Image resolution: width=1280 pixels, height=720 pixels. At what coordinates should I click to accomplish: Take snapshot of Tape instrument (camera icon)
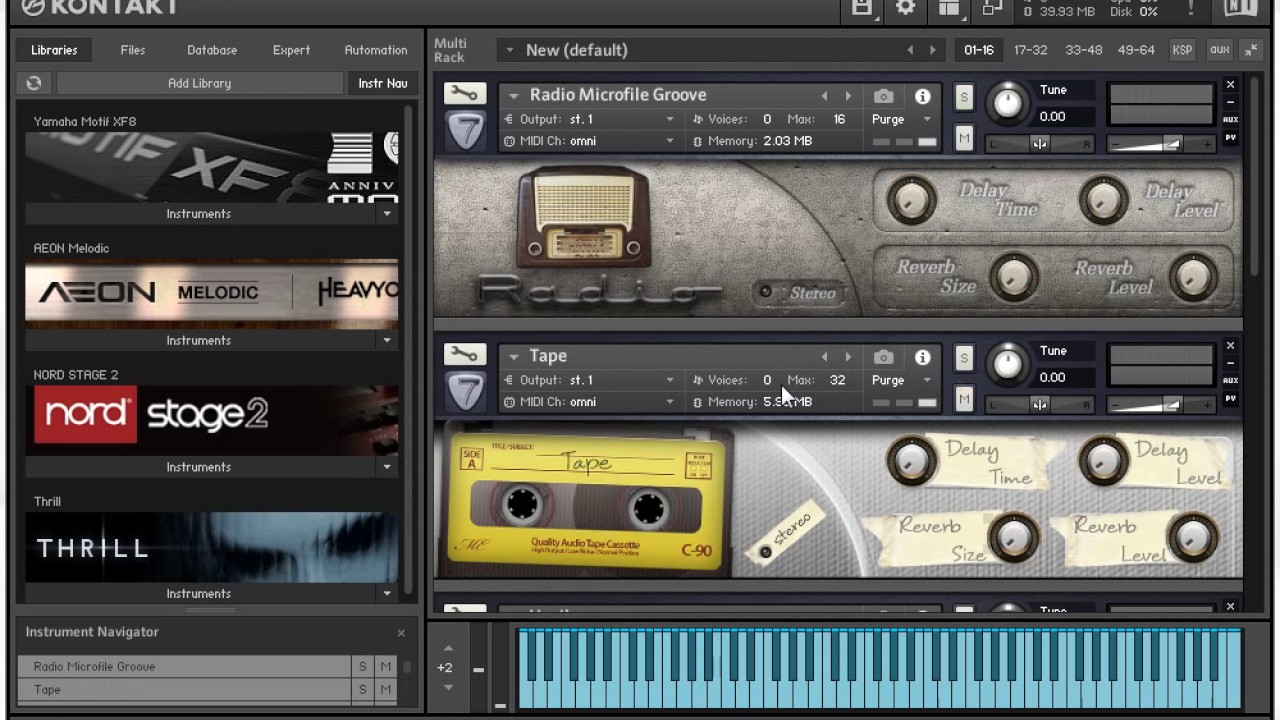[883, 357]
